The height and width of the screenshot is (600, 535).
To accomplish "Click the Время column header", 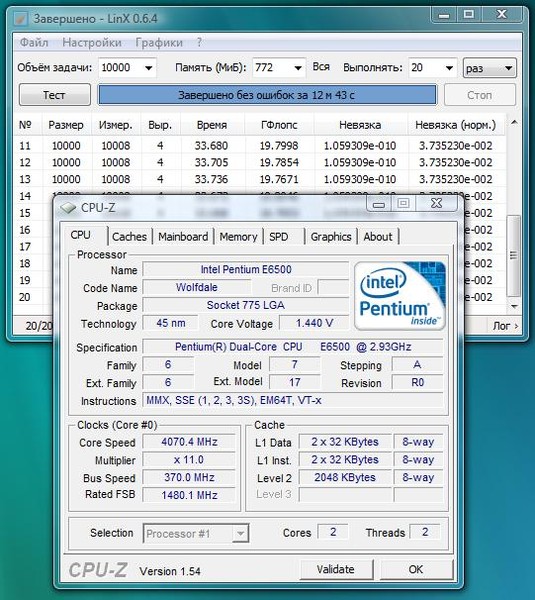I will click(212, 125).
